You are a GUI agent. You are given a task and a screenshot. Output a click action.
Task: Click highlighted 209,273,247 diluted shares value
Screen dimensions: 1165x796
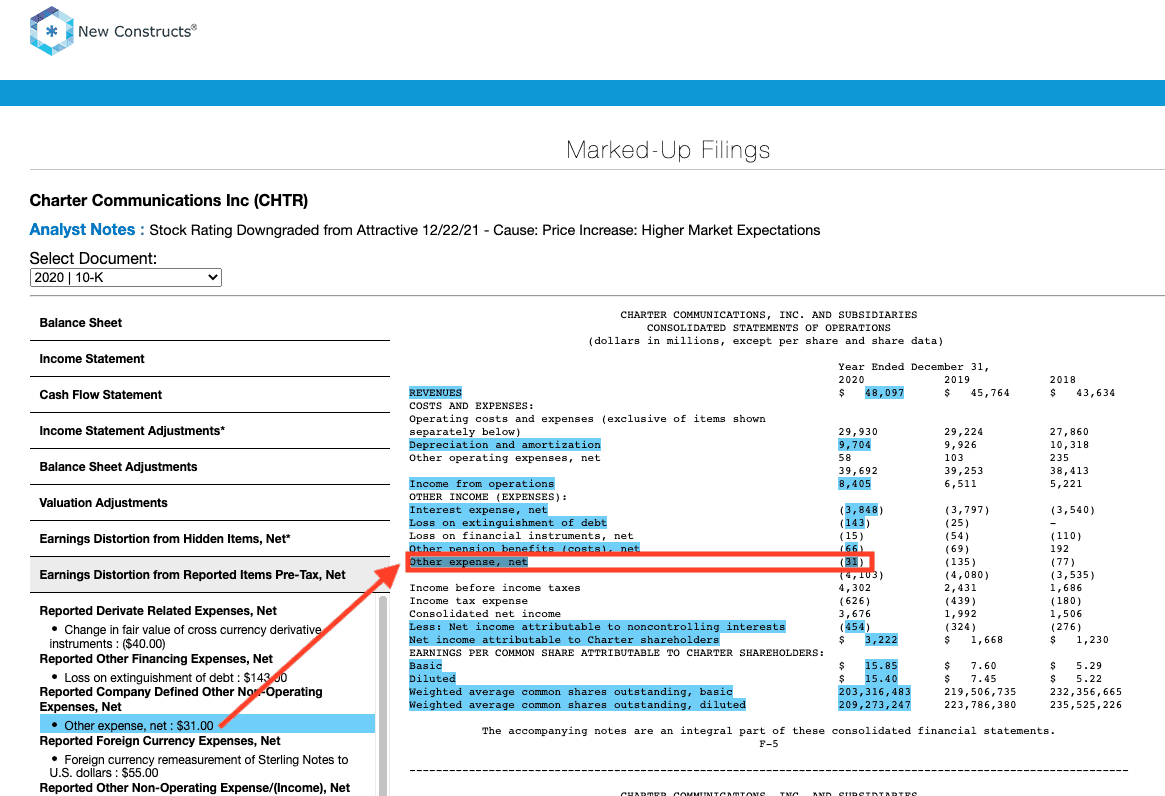click(874, 705)
